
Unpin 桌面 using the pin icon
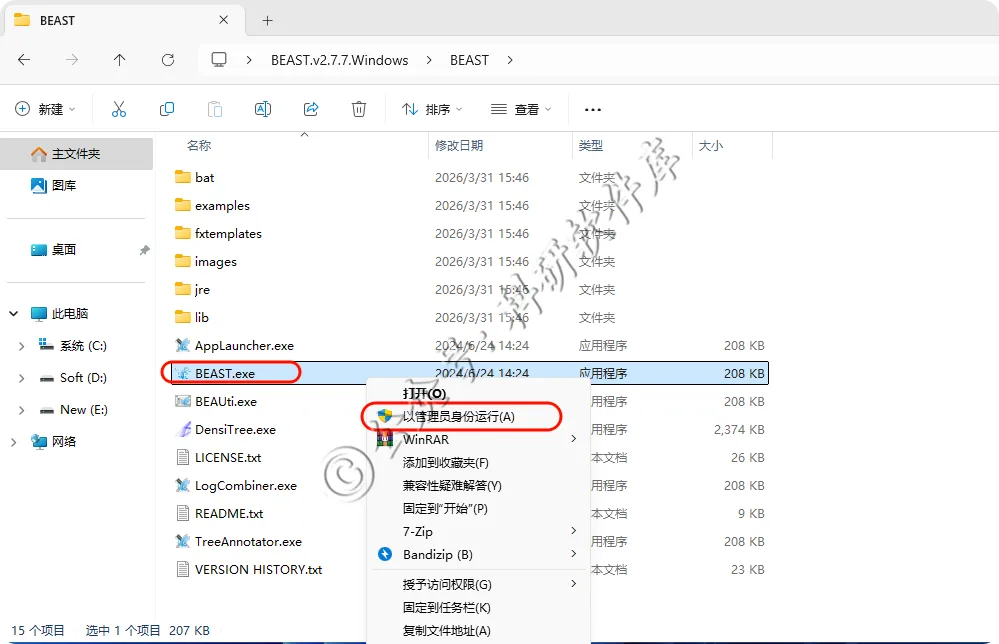coord(145,250)
